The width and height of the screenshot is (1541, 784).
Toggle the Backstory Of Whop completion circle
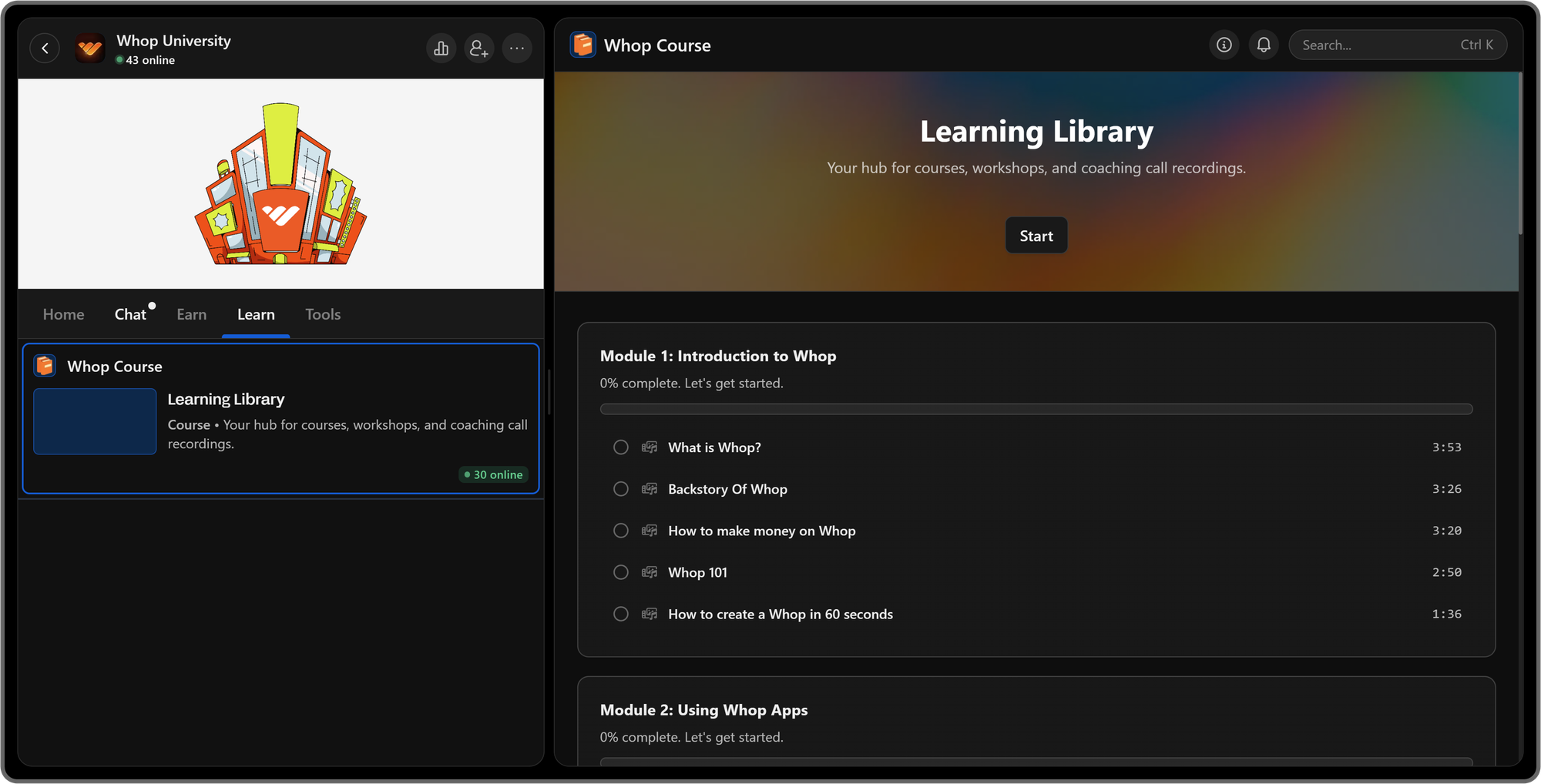tap(621, 489)
